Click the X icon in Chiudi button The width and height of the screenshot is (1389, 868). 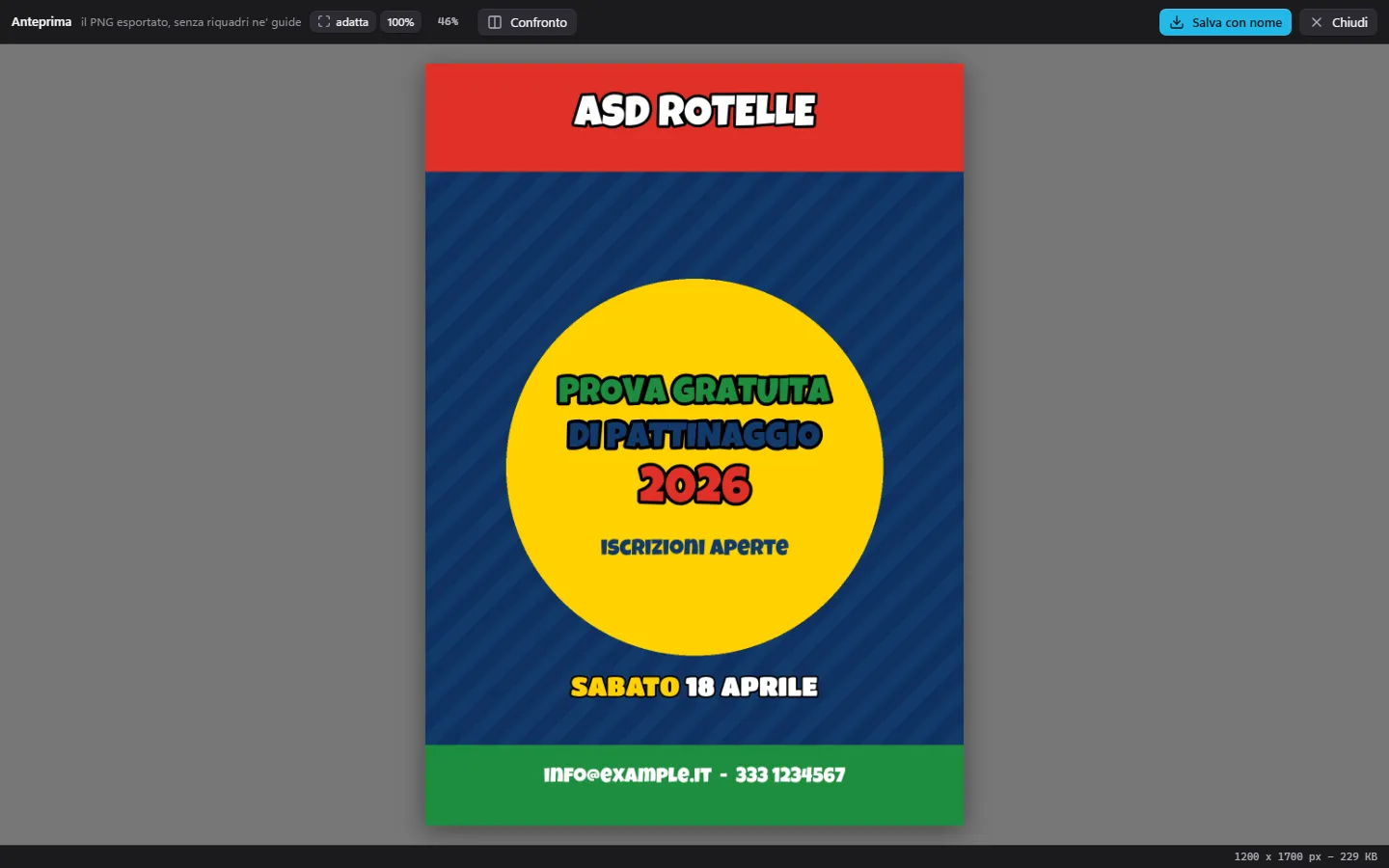1316,22
